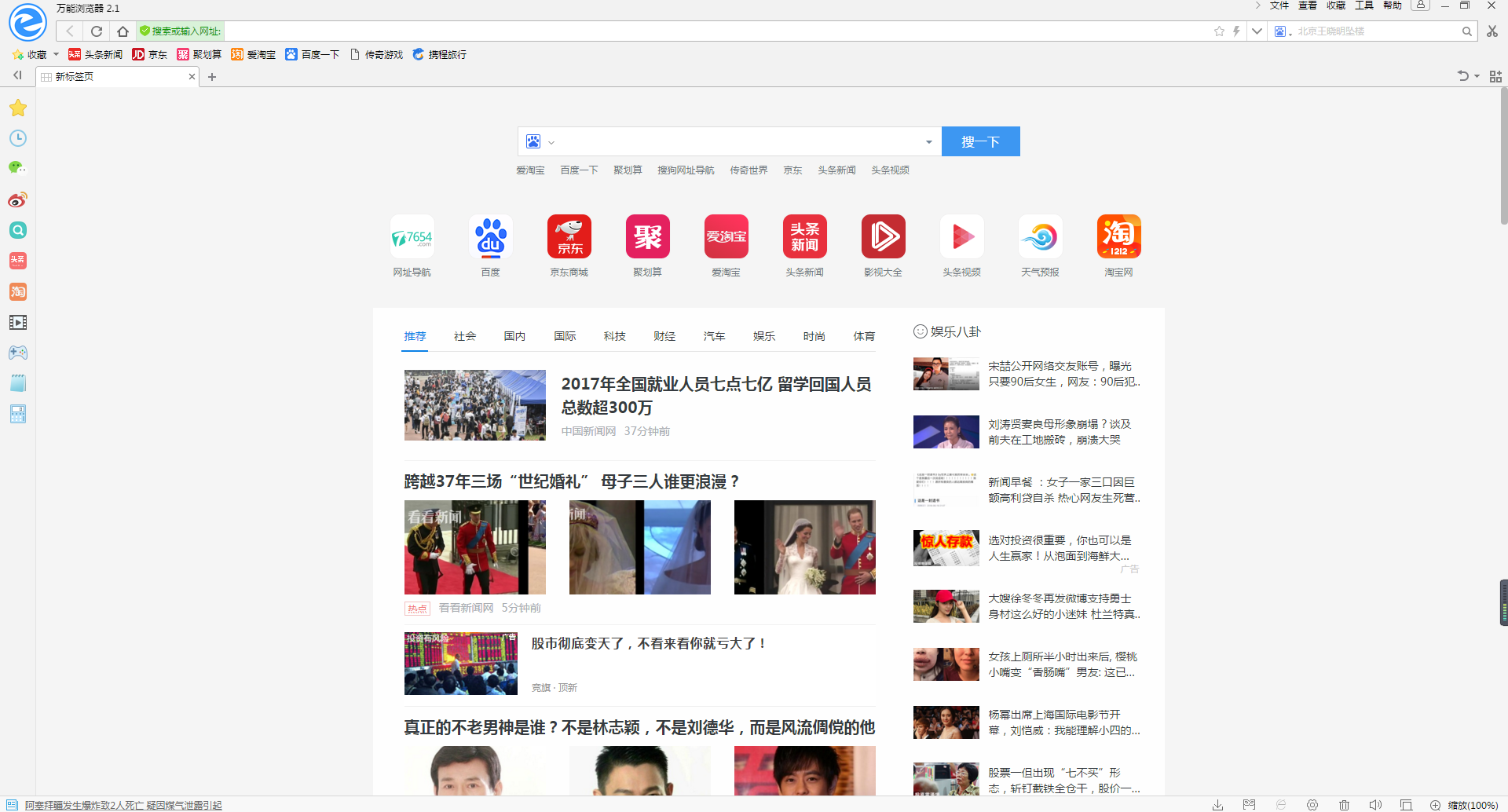This screenshot has width=1508, height=812.
Task: Open the history clock in the sidebar
Action: pos(18,138)
